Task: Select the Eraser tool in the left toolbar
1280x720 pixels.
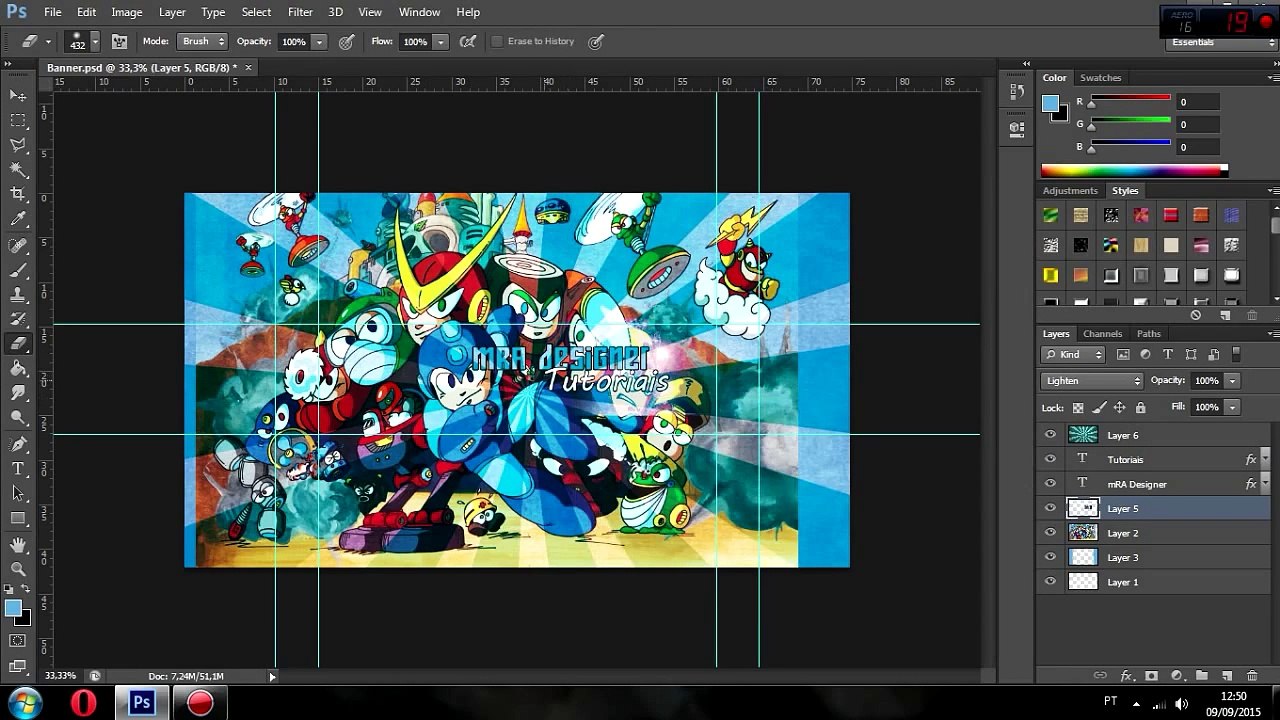Action: tap(18, 343)
